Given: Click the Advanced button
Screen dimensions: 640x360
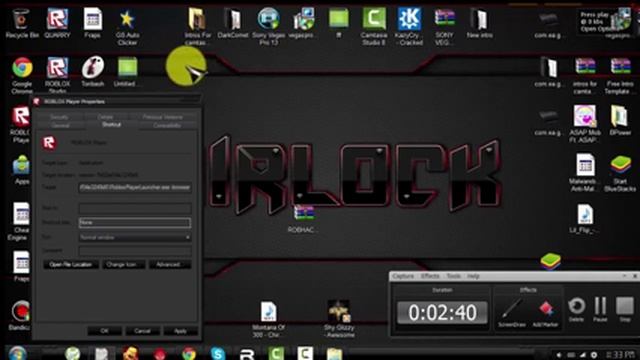Looking at the screenshot, I should pos(170,264).
